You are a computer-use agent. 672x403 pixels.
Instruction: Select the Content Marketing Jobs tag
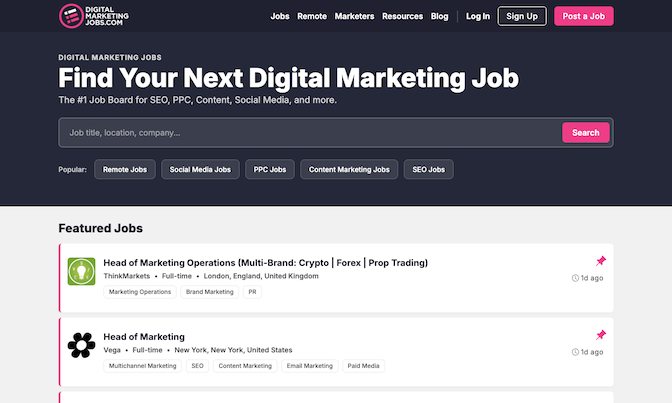349,169
